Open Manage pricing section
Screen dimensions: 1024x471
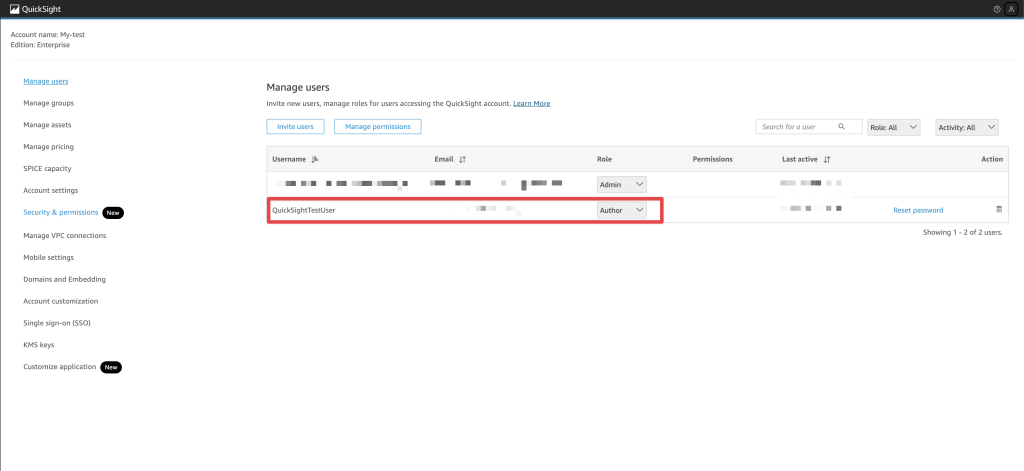click(48, 147)
